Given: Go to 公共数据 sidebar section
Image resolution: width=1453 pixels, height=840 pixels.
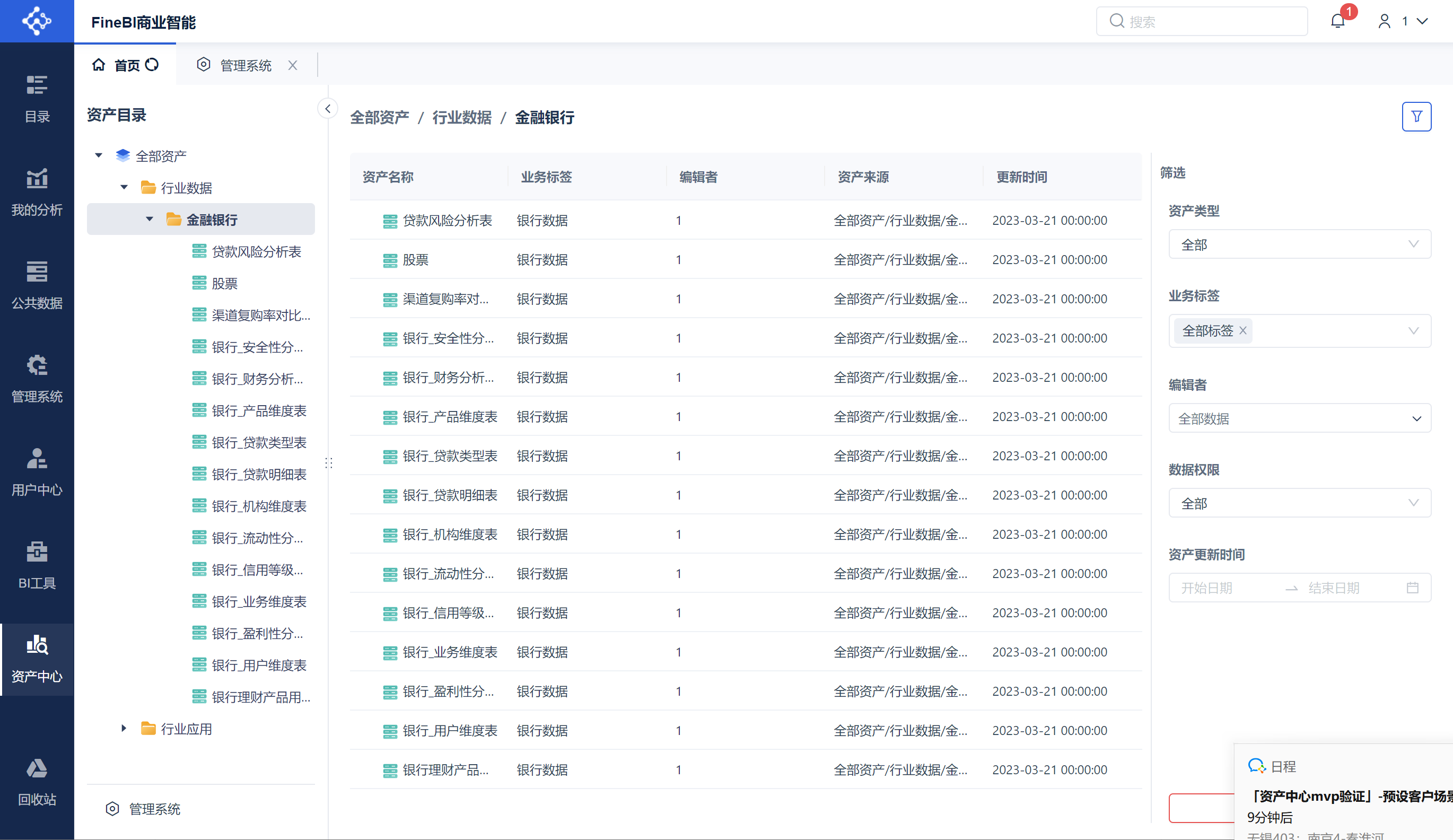Looking at the screenshot, I should [37, 285].
